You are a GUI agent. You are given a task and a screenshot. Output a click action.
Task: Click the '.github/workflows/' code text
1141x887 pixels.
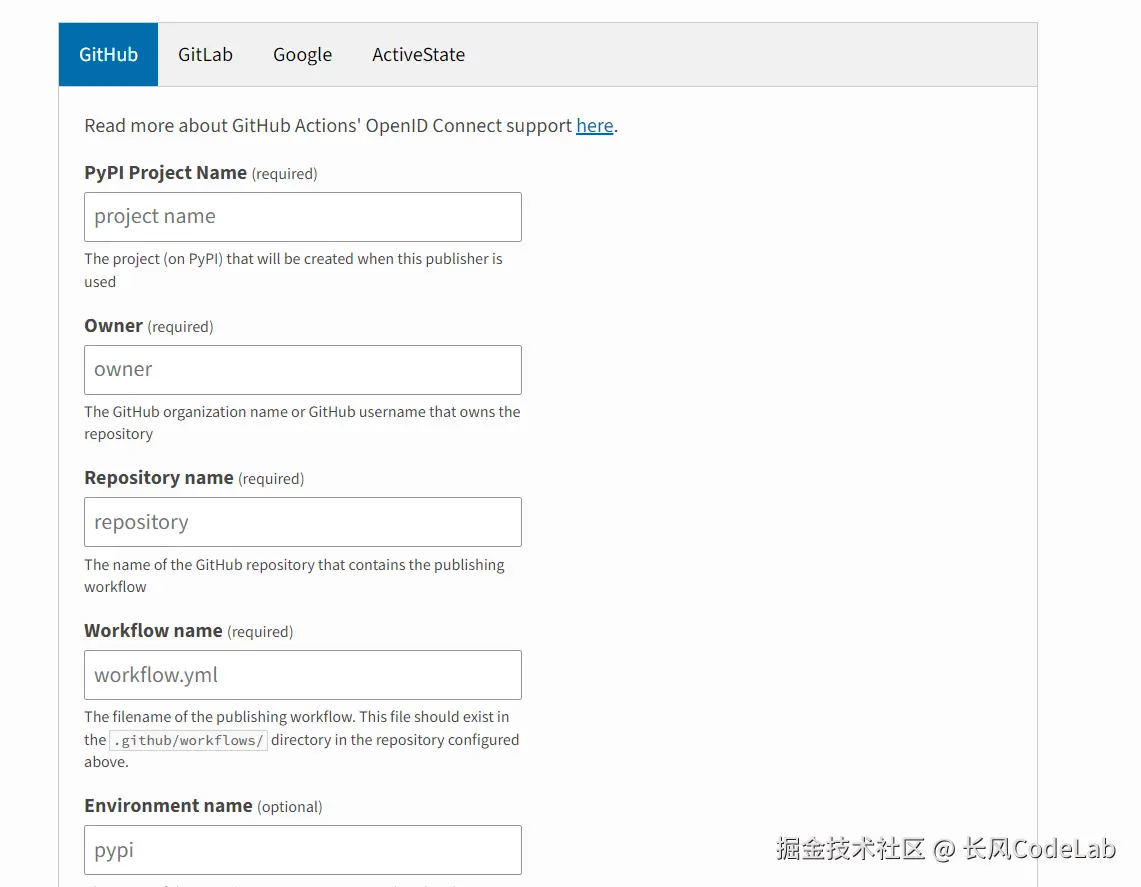pyautogui.click(x=188, y=741)
